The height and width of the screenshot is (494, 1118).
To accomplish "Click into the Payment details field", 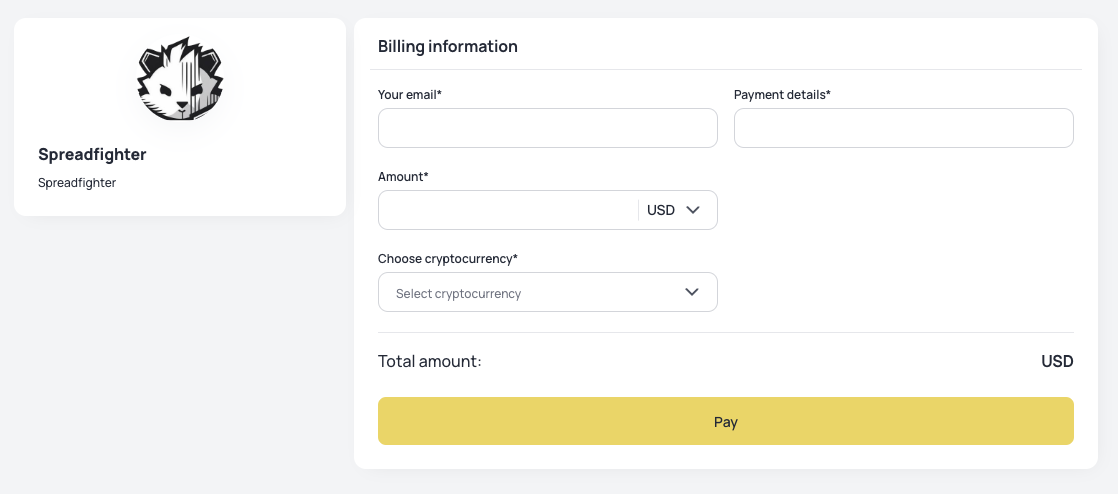I will 903,128.
